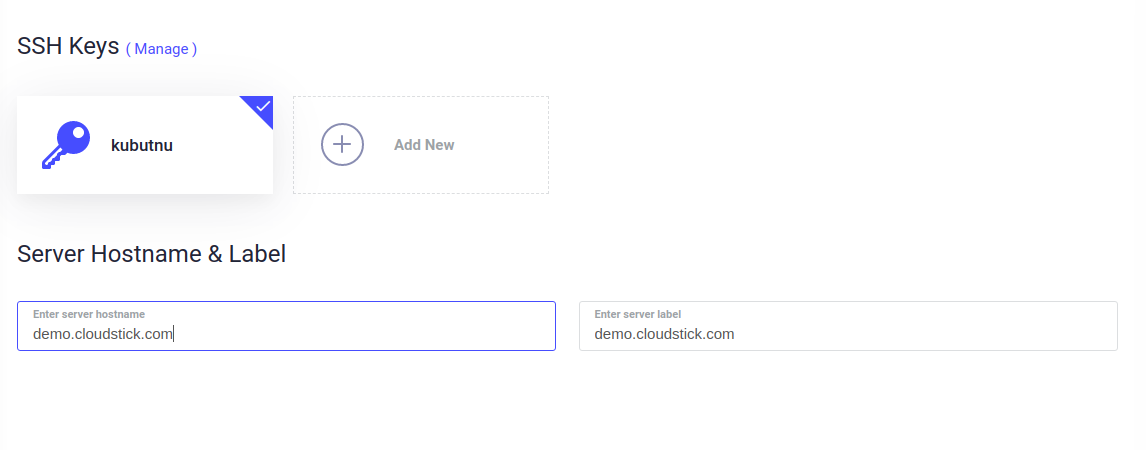1146x450 pixels.
Task: Click the SSH Keys section heading
Action: [x=68, y=46]
